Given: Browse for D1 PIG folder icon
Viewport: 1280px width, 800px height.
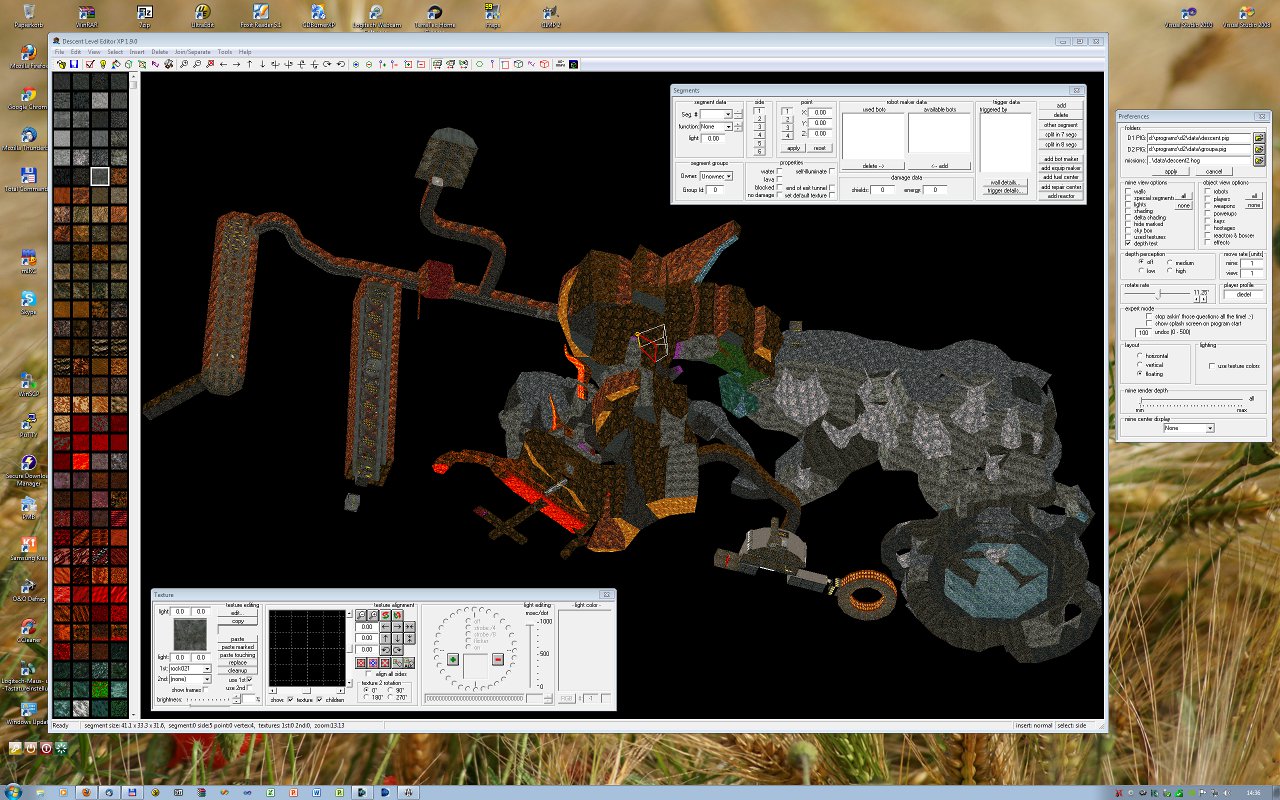Looking at the screenshot, I should (1259, 138).
